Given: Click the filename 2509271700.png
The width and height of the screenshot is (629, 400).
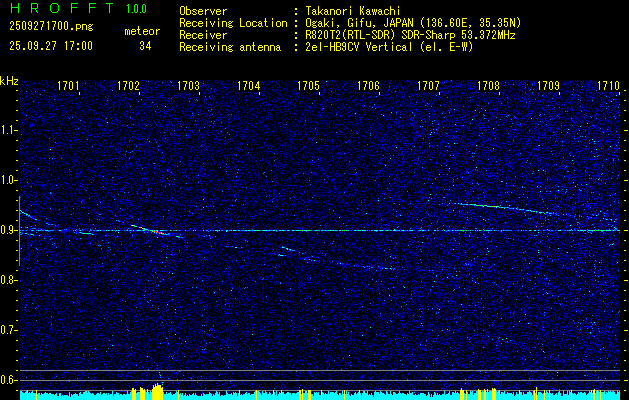Looking at the screenshot, I should (51, 26).
